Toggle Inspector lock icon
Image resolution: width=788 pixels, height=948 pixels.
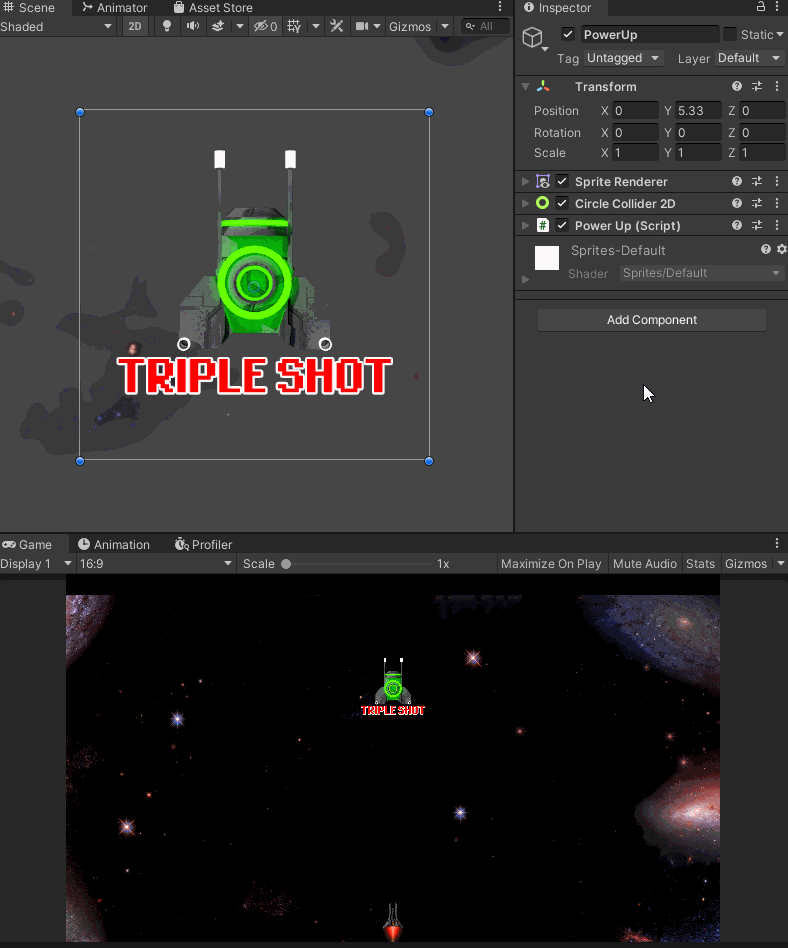pos(761,7)
